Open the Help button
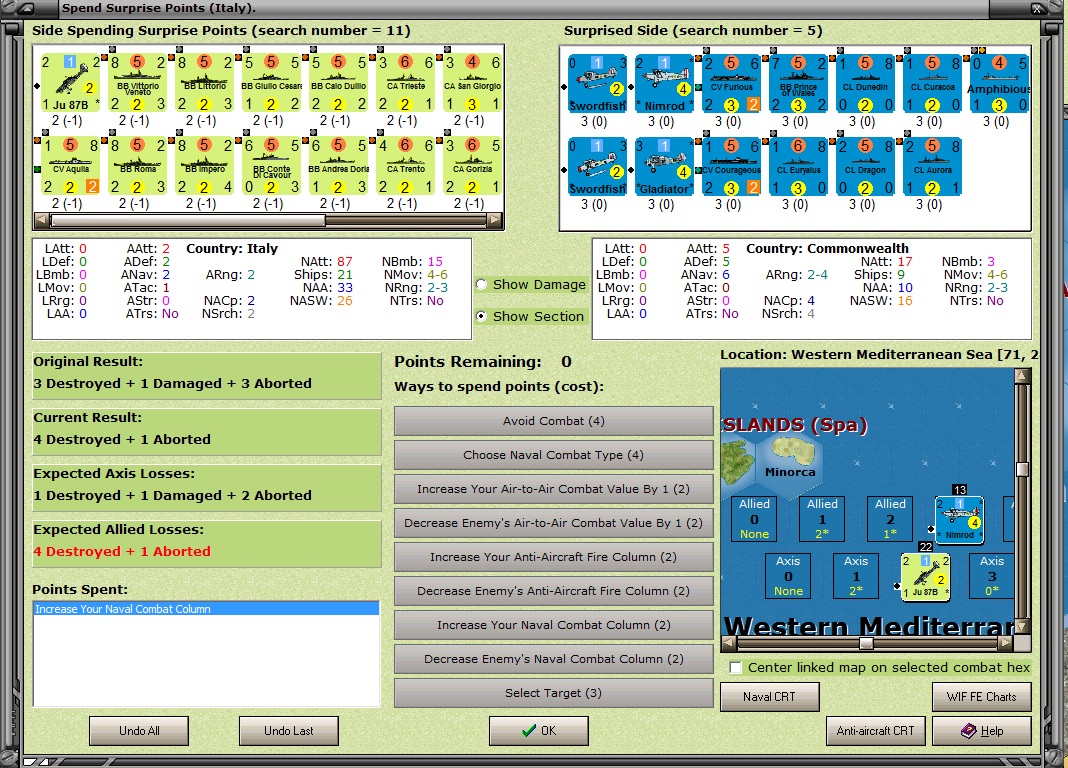Screen dimensions: 1068x768 (x=981, y=731)
